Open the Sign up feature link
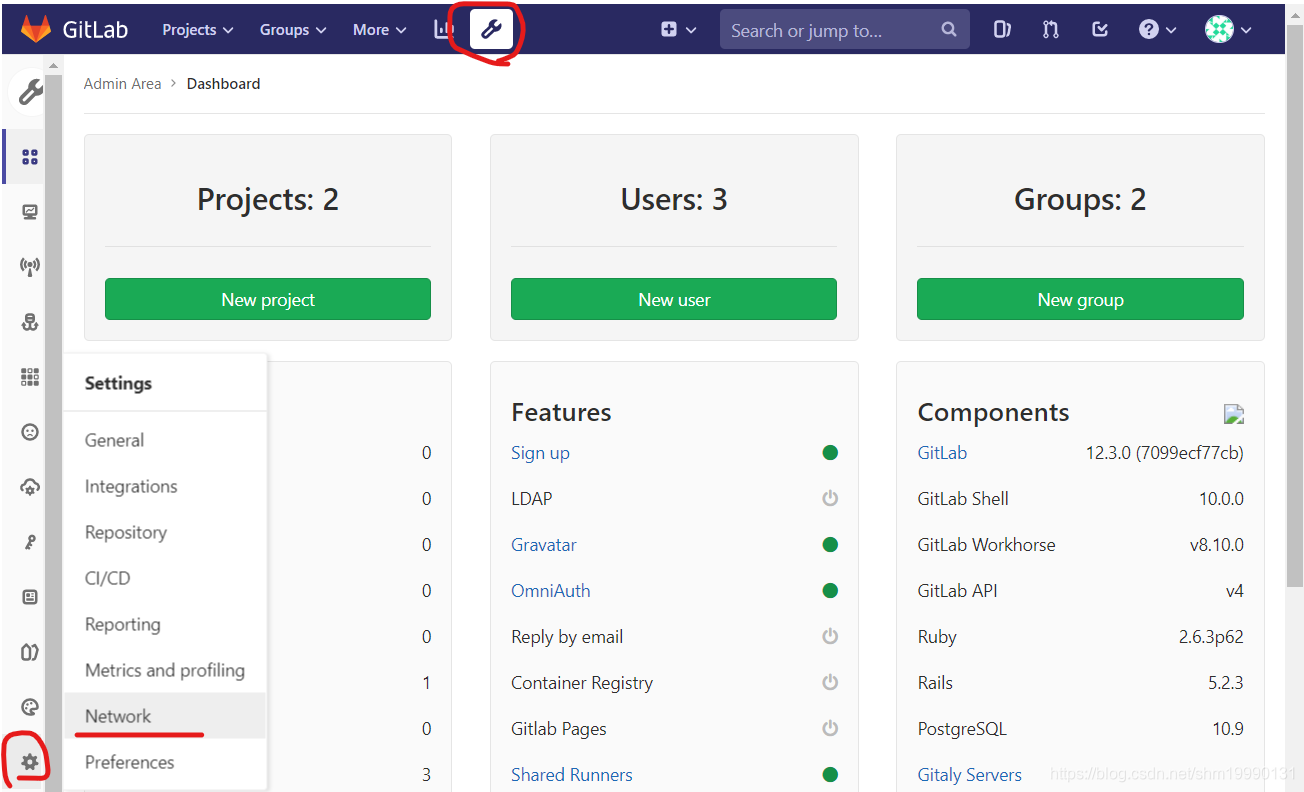This screenshot has width=1304, height=792. 540,453
